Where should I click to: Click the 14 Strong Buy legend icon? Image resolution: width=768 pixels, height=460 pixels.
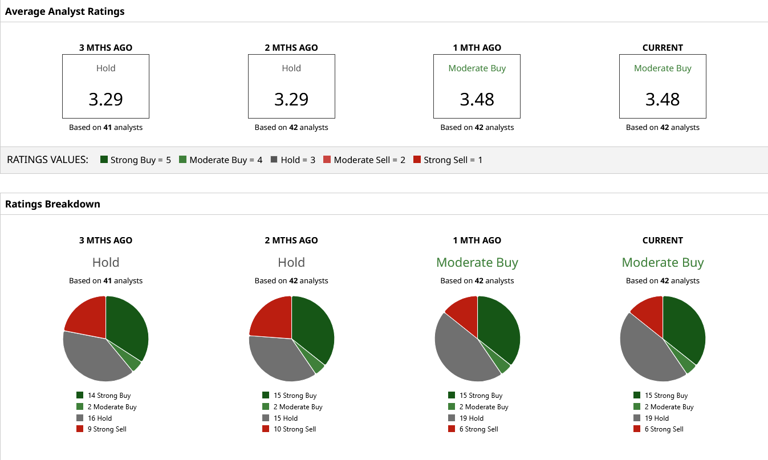point(80,395)
